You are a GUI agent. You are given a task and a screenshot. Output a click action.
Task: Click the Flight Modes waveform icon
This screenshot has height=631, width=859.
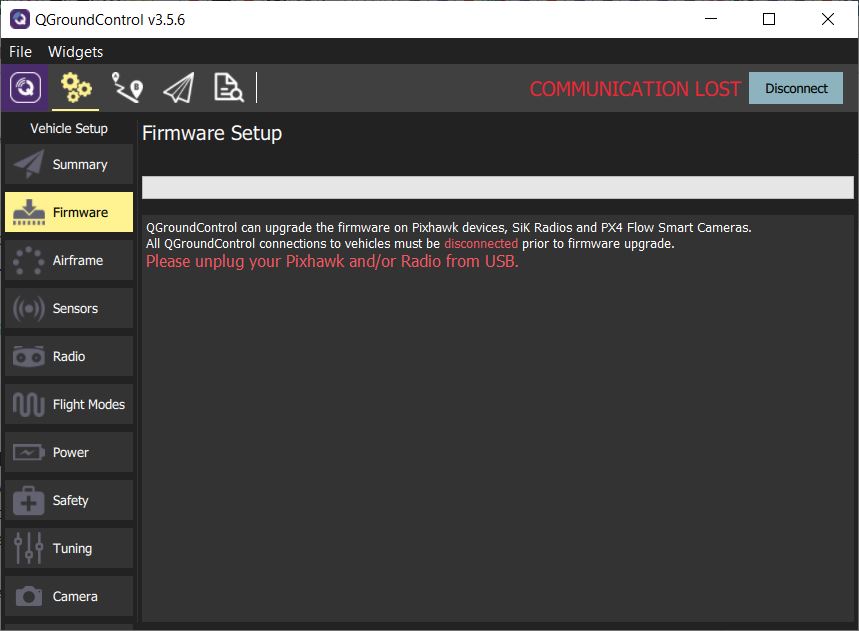[x=28, y=405]
